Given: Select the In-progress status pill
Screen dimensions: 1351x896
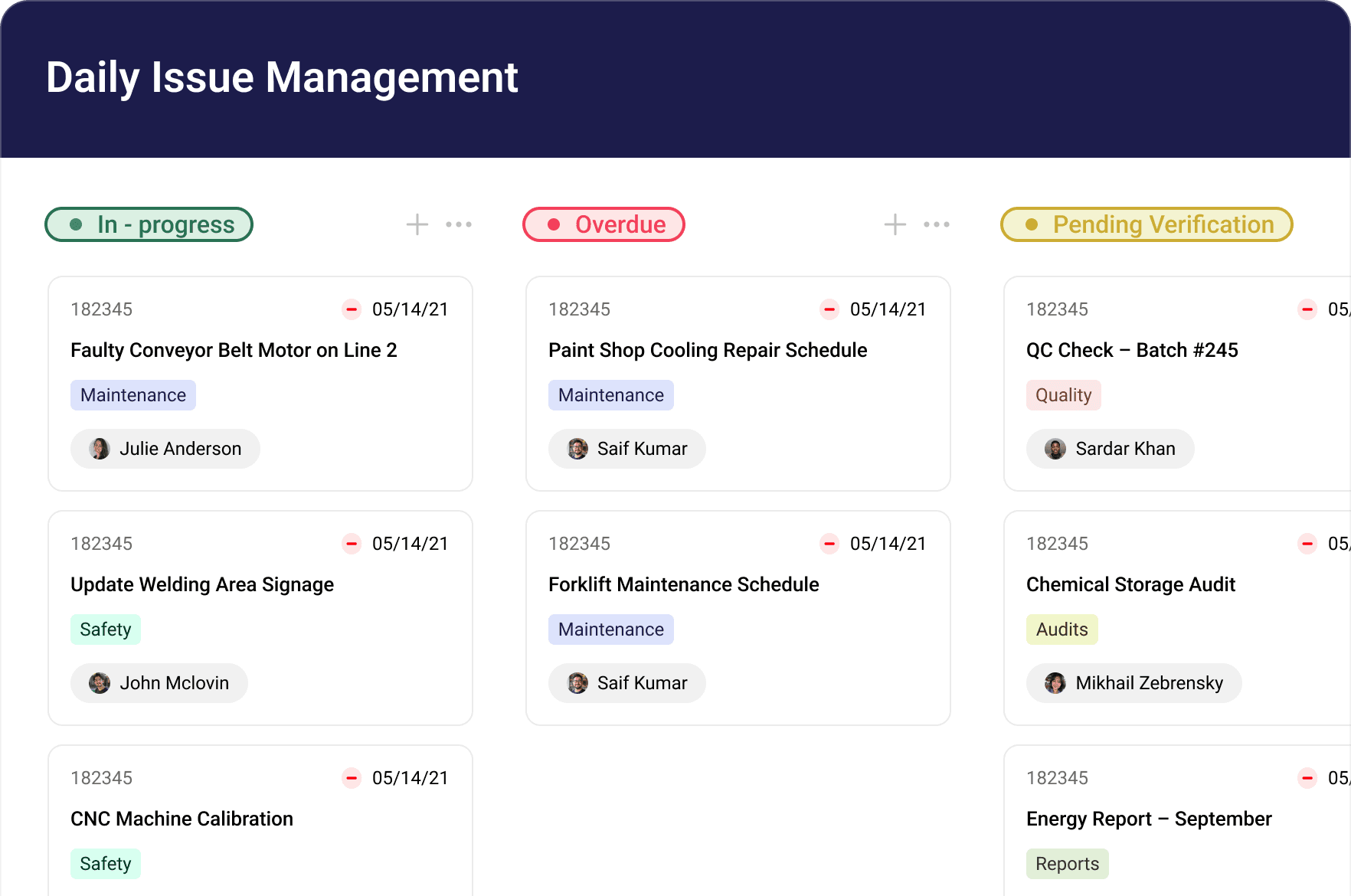Looking at the screenshot, I should [x=149, y=224].
